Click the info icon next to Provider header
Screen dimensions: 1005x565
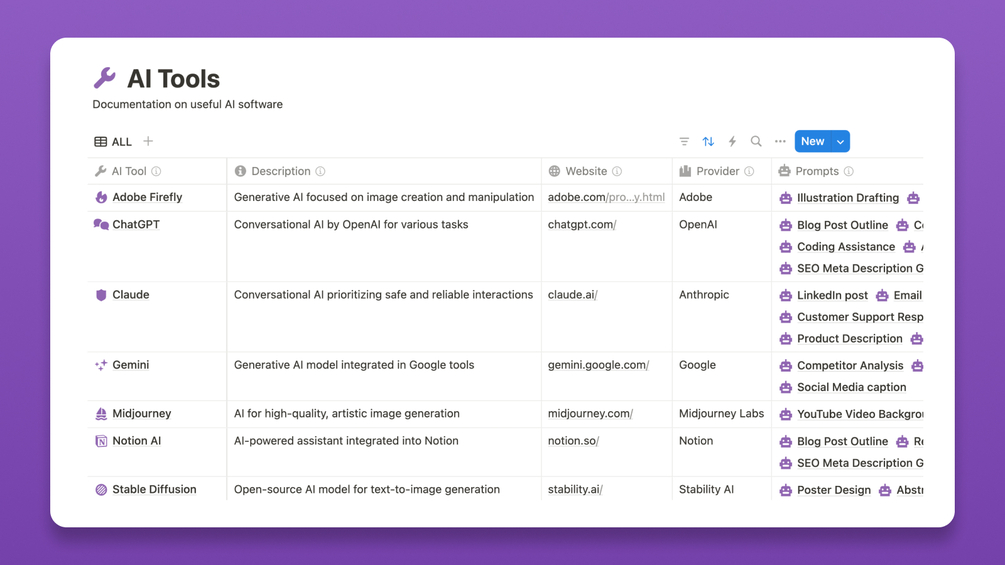click(x=749, y=171)
